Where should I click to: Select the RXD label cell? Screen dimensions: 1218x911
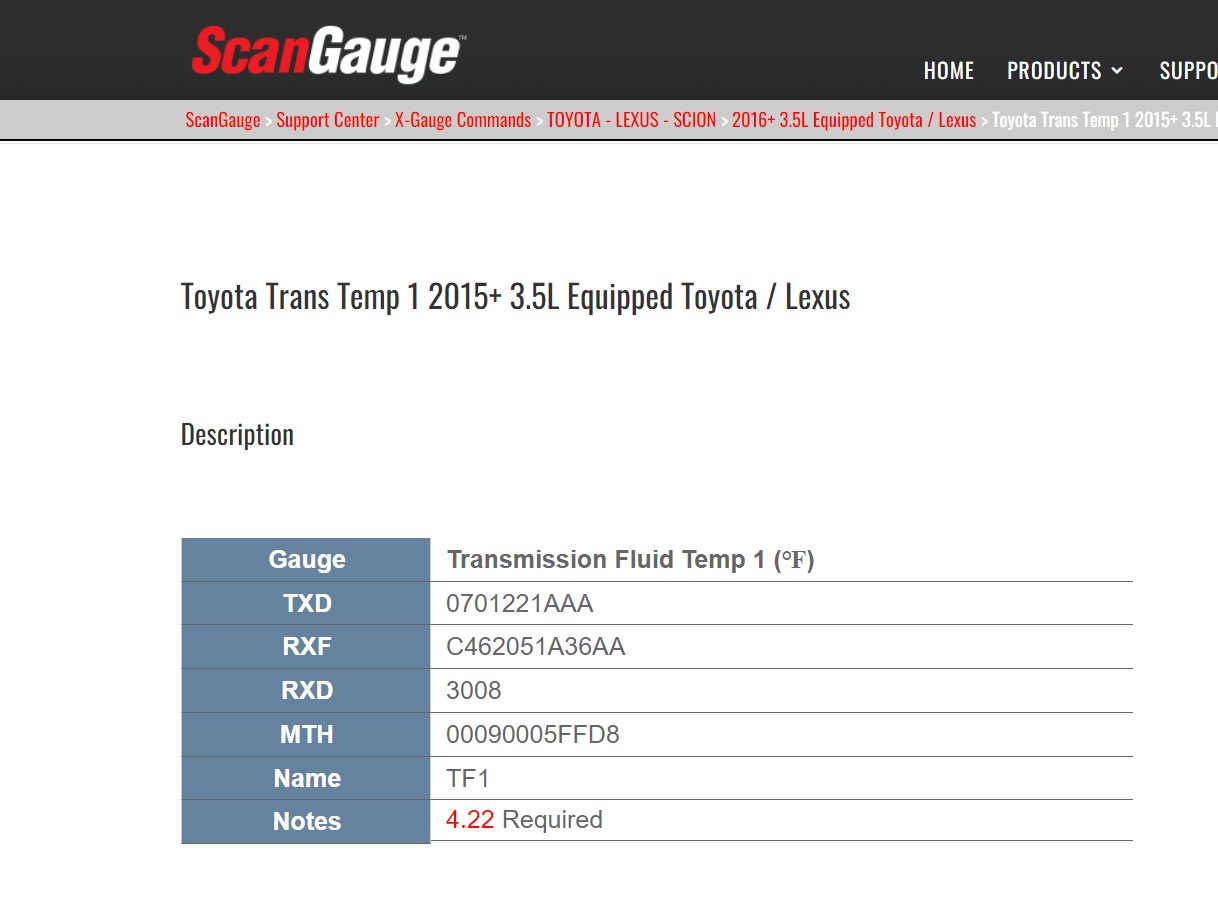(306, 691)
